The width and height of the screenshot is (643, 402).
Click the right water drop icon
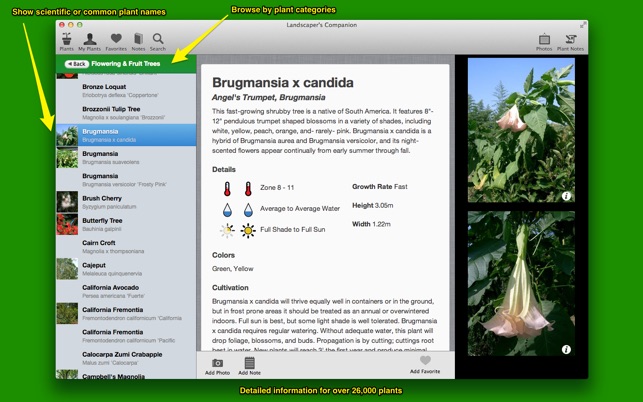coord(248,210)
